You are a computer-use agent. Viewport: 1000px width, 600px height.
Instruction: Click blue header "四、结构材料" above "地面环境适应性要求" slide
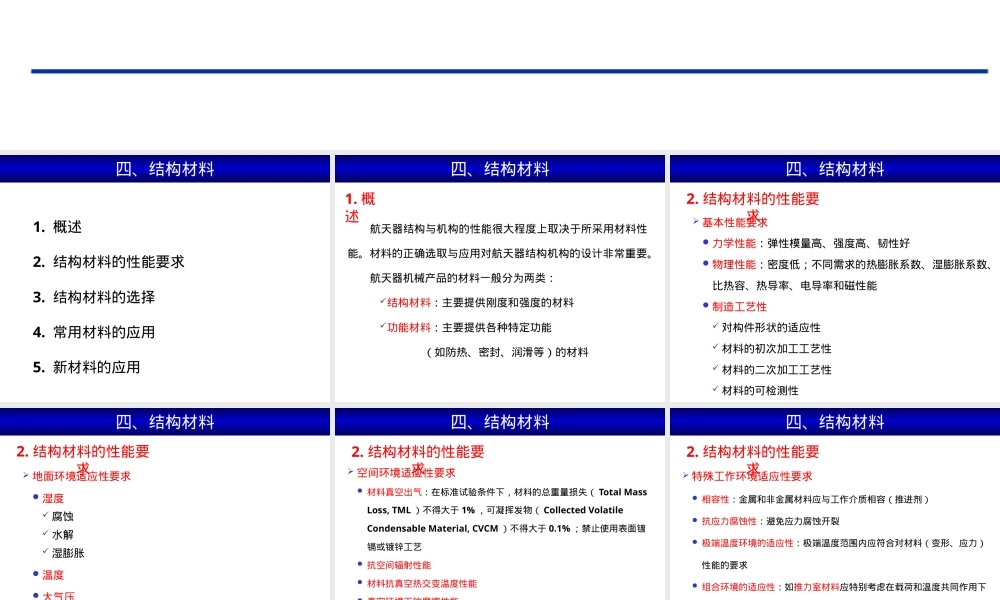coord(165,422)
